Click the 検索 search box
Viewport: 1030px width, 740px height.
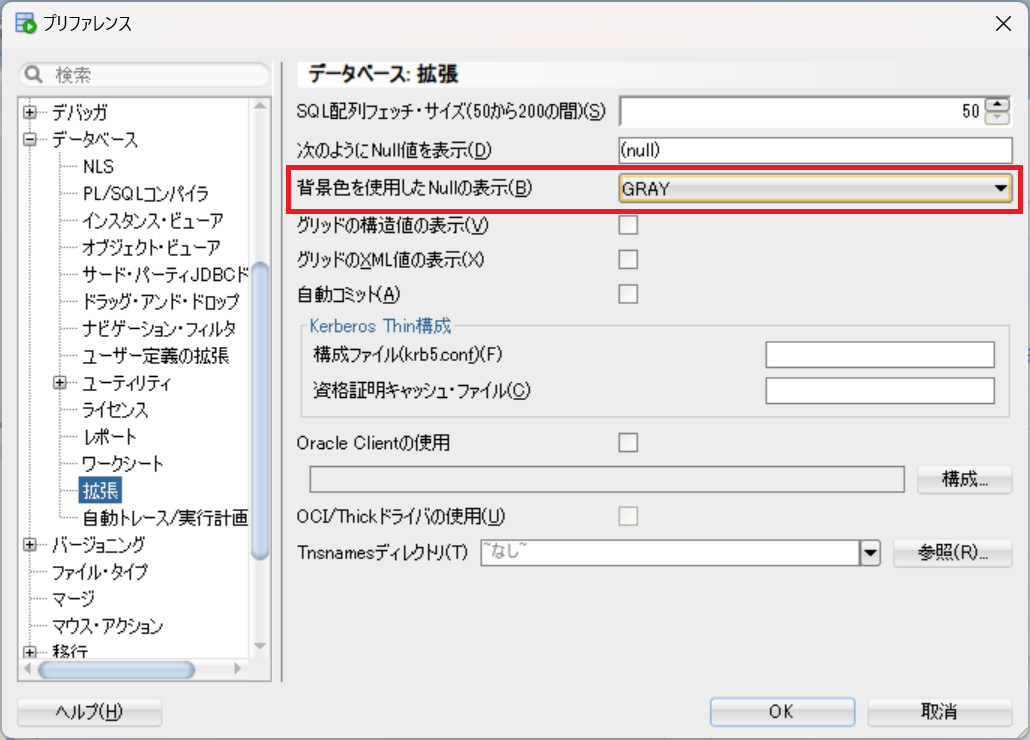(x=145, y=74)
